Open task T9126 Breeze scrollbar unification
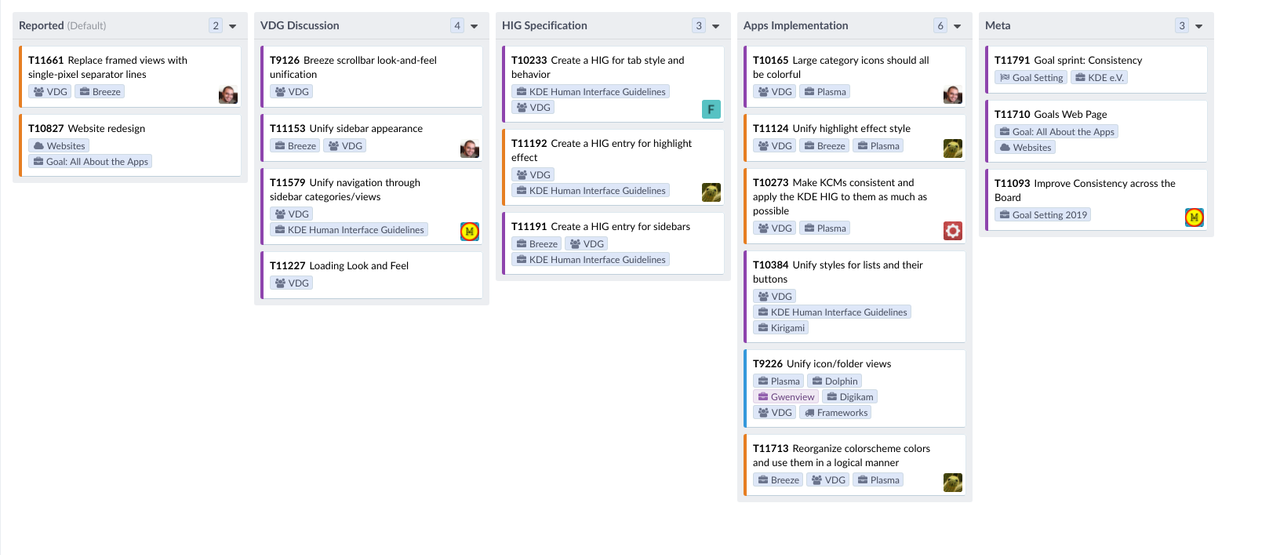The height and width of the screenshot is (555, 1280). (353, 67)
